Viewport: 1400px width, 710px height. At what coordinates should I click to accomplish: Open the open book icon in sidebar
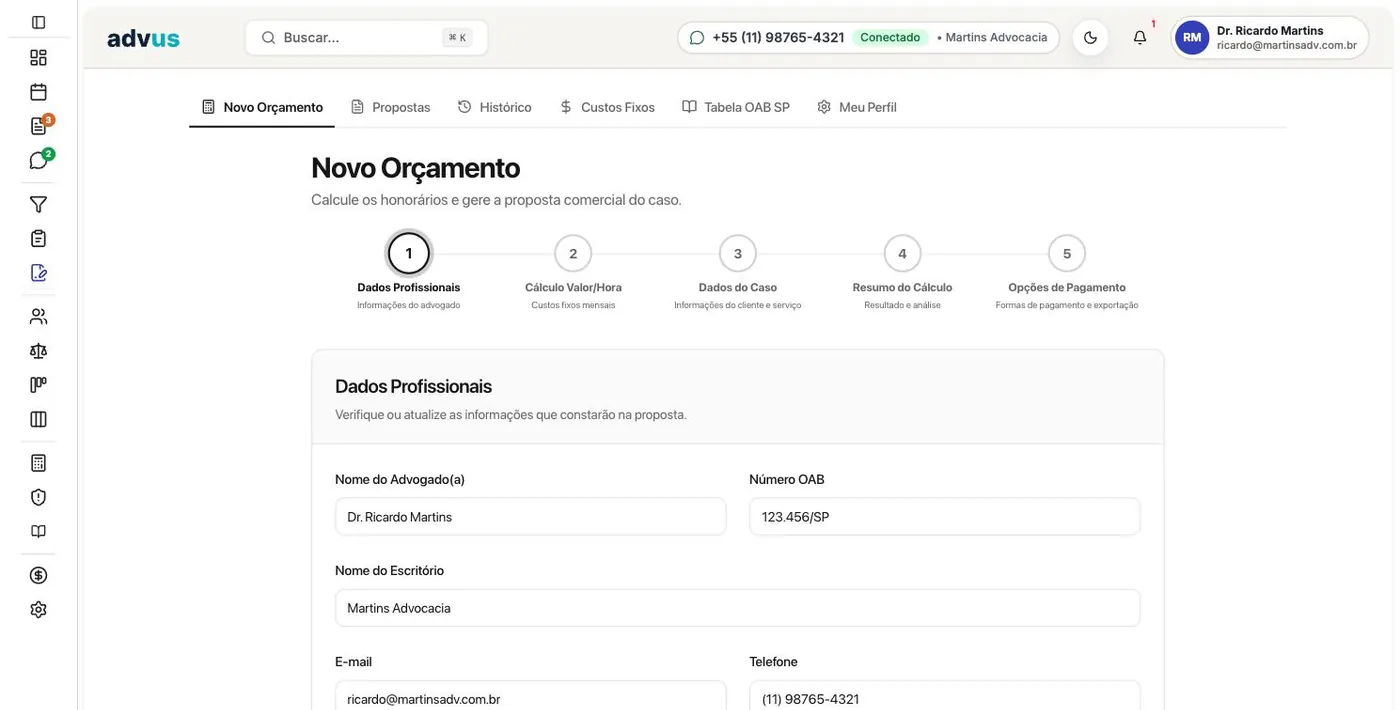pyautogui.click(x=38, y=531)
